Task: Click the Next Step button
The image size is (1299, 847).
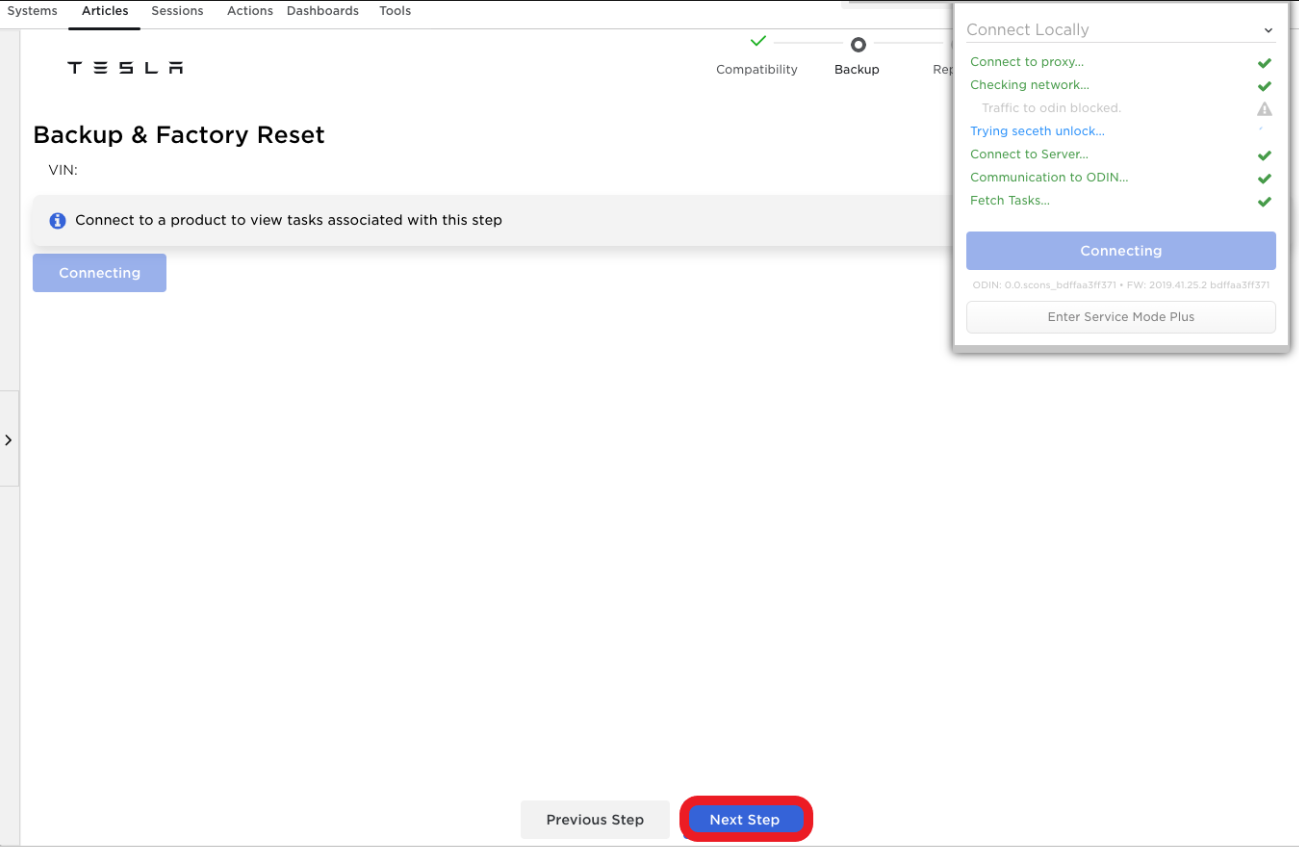Action: coord(745,820)
